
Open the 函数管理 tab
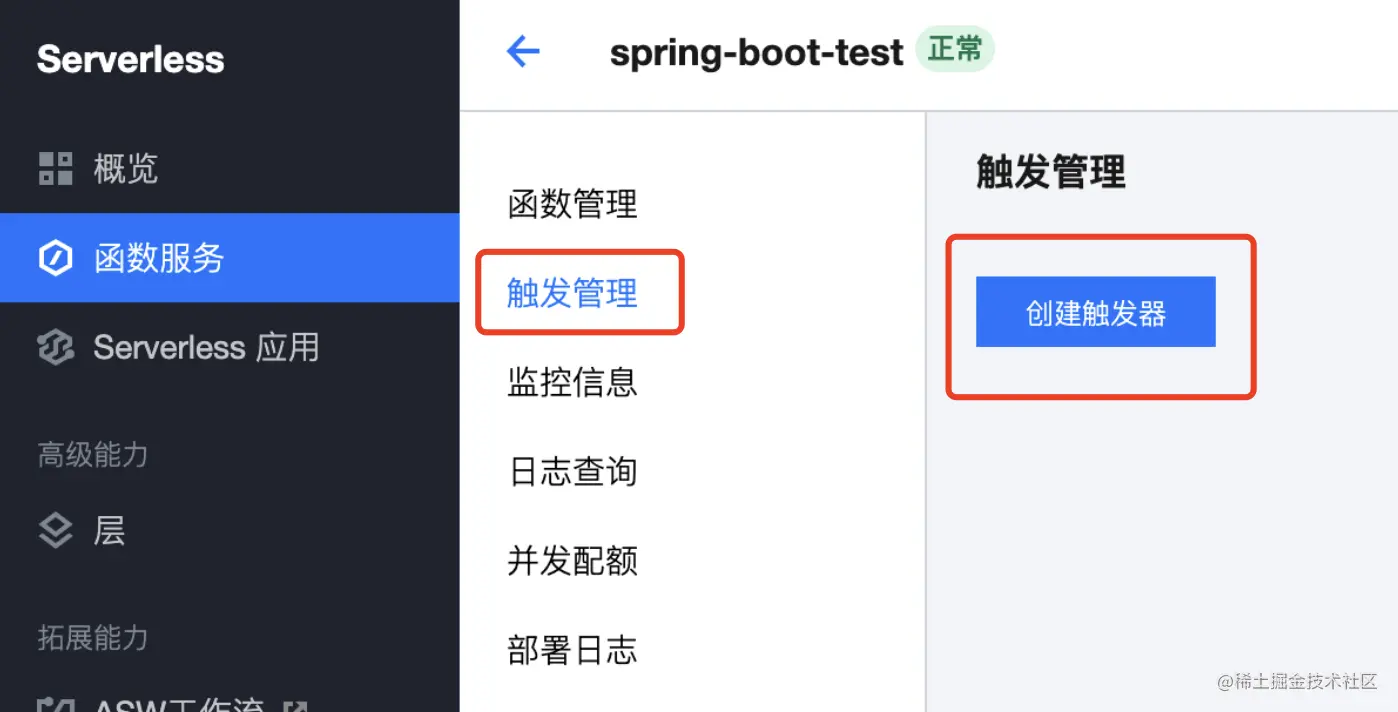click(x=572, y=204)
